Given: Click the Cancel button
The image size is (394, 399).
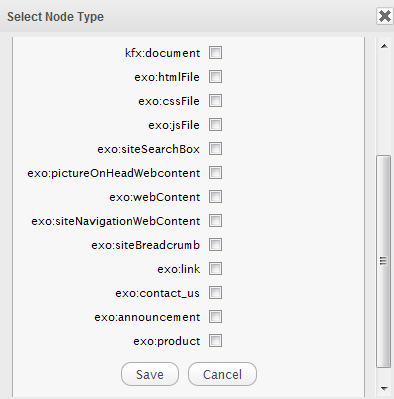Looking at the screenshot, I should tap(222, 374).
